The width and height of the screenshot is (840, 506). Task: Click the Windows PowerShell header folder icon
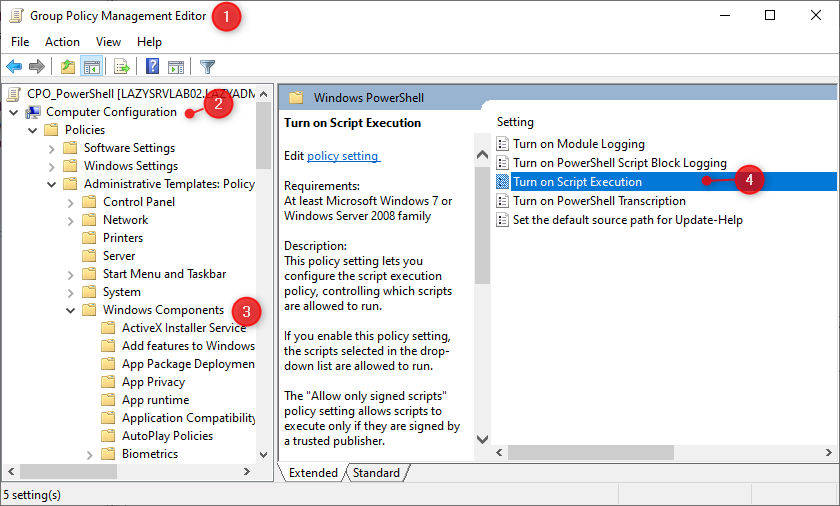[296, 97]
